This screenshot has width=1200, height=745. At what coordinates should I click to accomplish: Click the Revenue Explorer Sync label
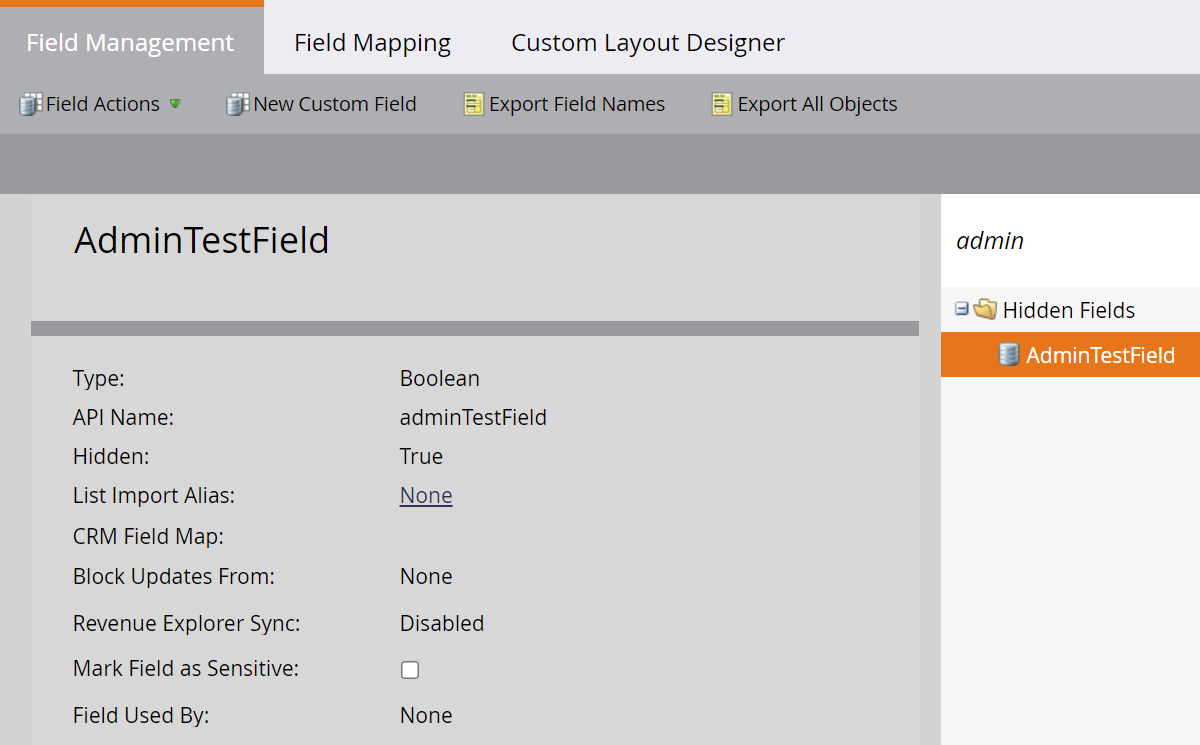(x=187, y=623)
